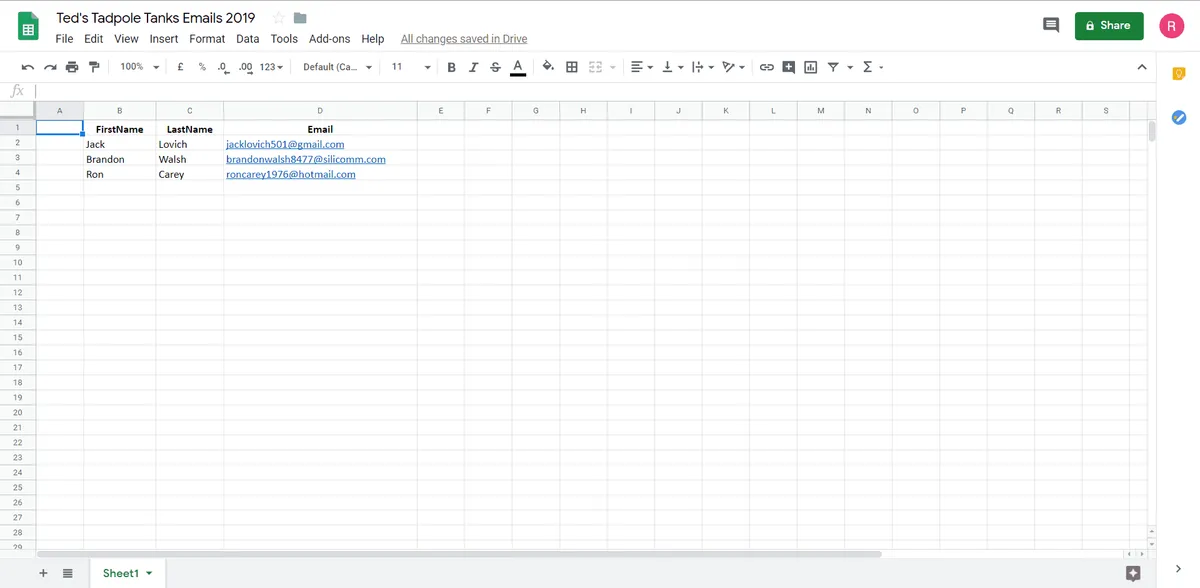The image size is (1200, 588).
Task: Open the Add-ons menu
Action: 330,39
